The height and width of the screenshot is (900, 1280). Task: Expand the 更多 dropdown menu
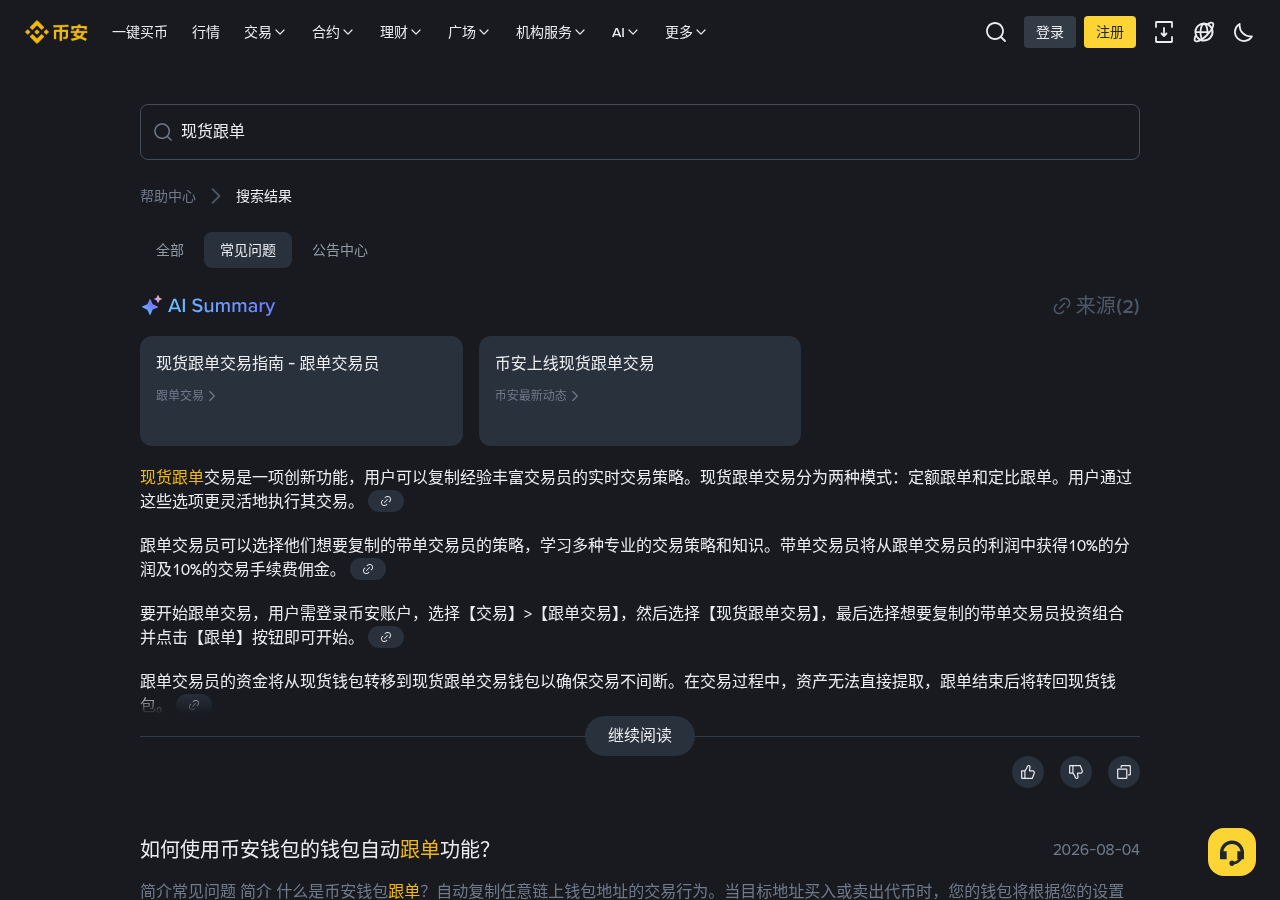[686, 32]
